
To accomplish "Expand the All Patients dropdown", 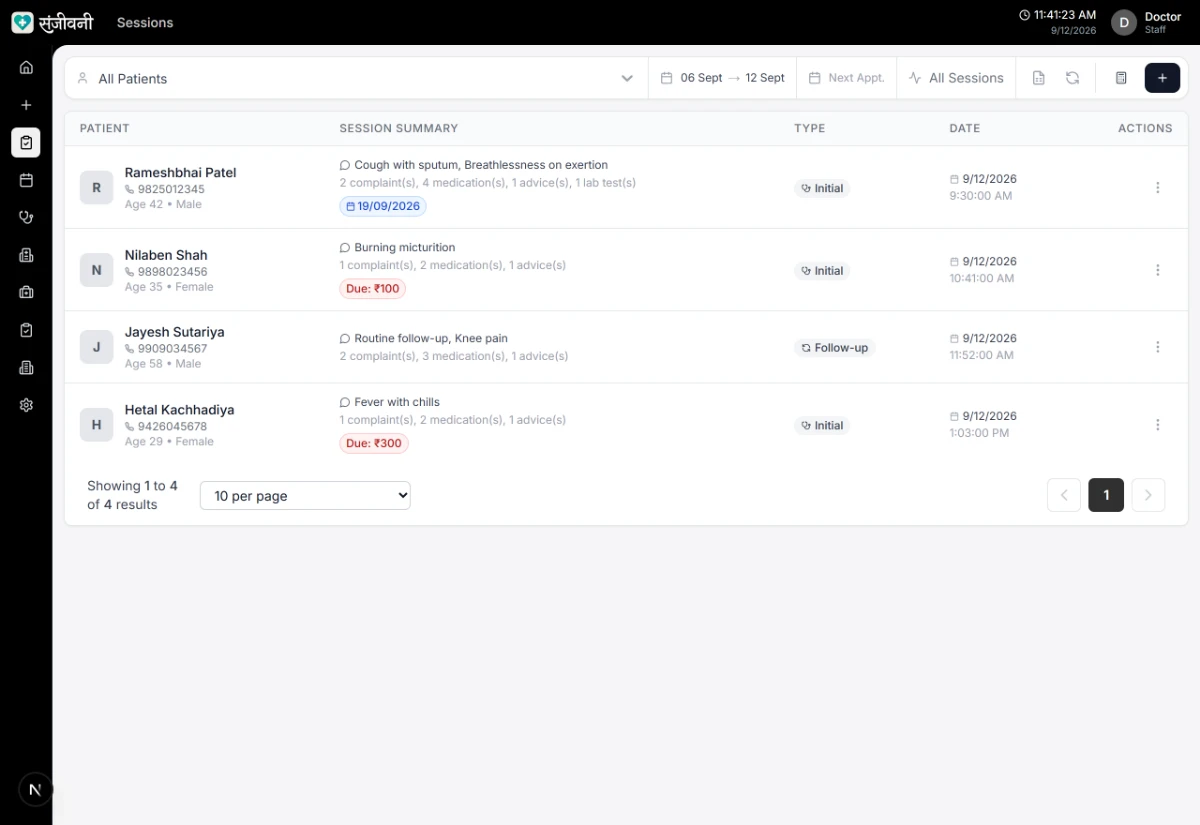I will point(357,78).
